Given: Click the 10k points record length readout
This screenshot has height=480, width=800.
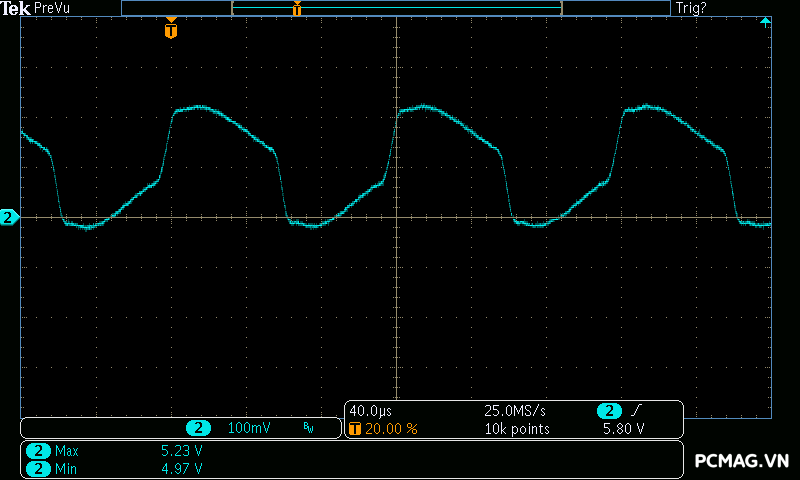Looking at the screenshot, I should 517,429.
